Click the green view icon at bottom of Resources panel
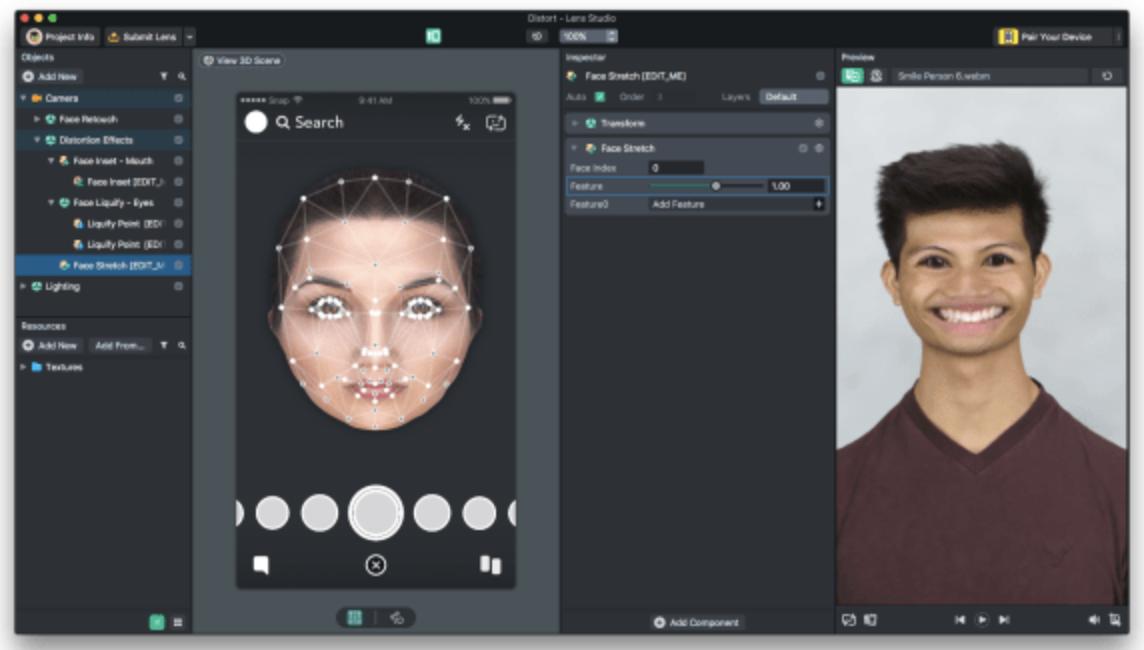 click(157, 622)
